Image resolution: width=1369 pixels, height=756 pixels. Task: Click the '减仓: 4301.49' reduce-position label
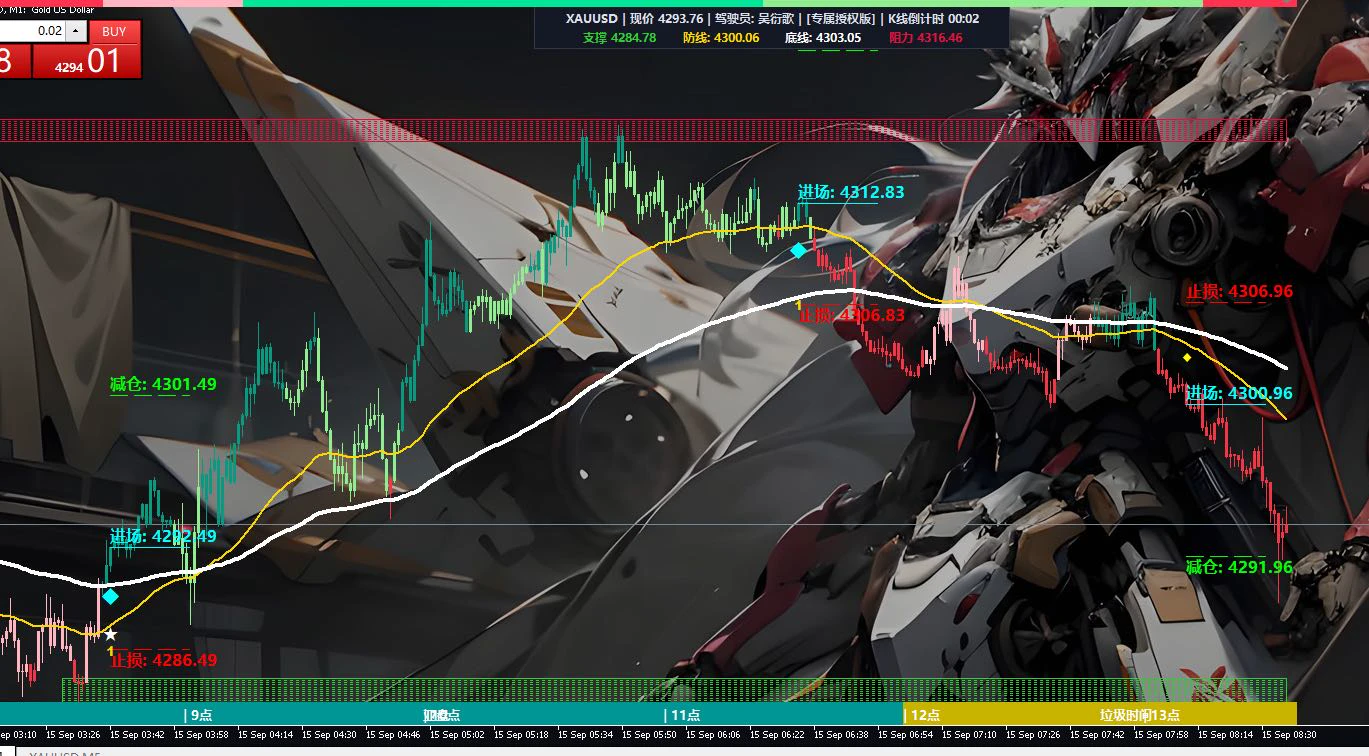tap(163, 383)
